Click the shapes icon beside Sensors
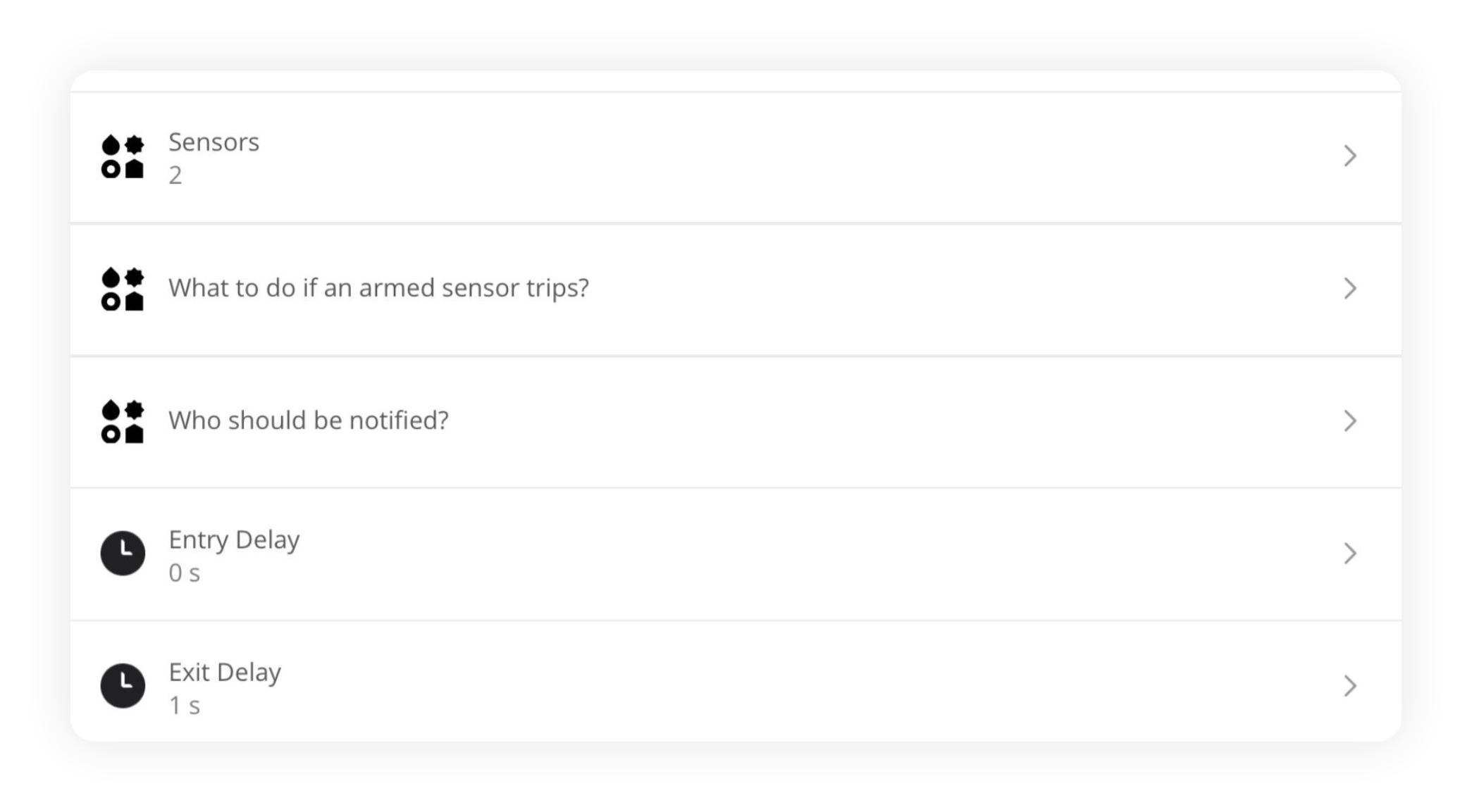The image size is (1472, 812). [x=123, y=156]
